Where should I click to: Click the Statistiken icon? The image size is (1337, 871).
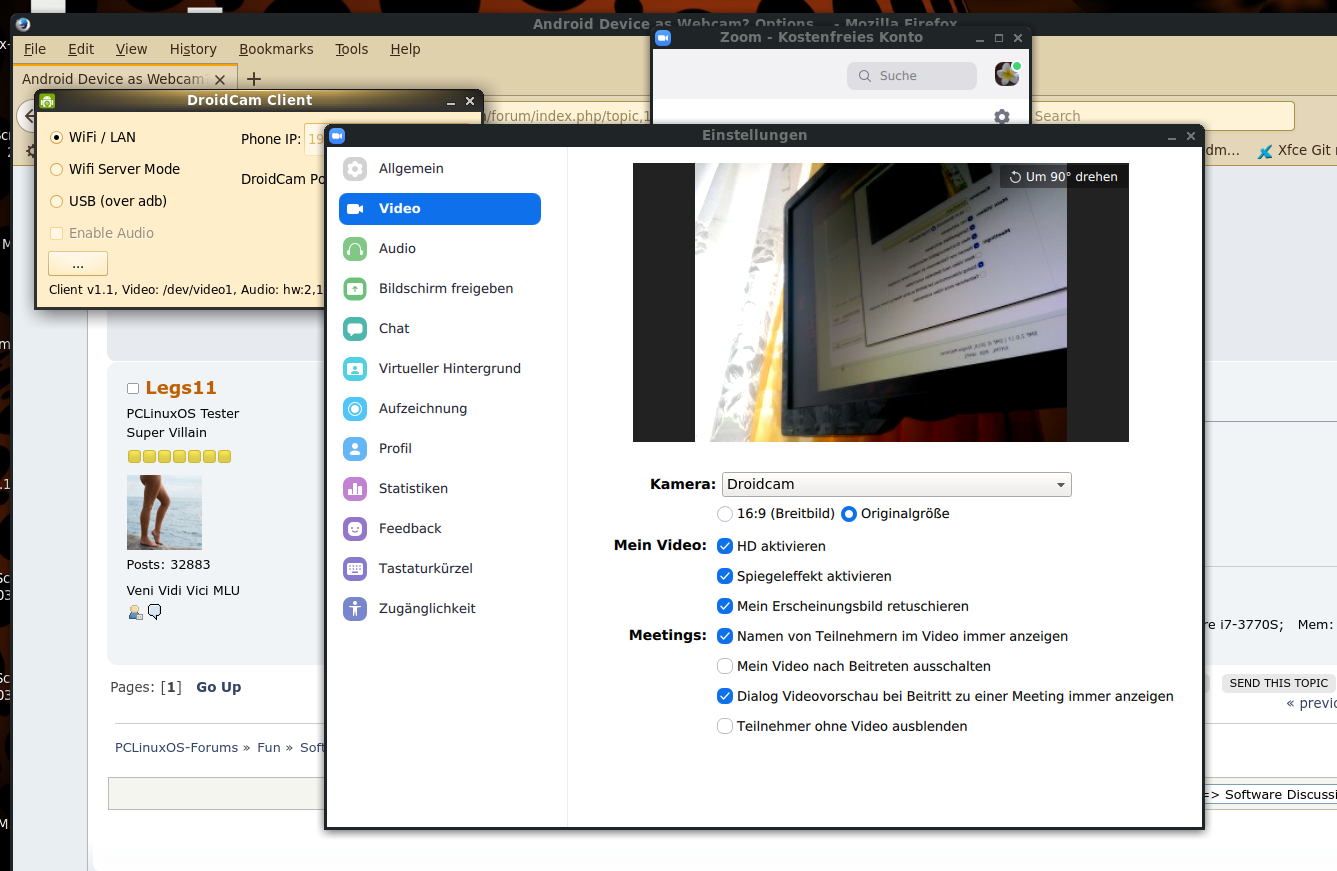point(355,489)
